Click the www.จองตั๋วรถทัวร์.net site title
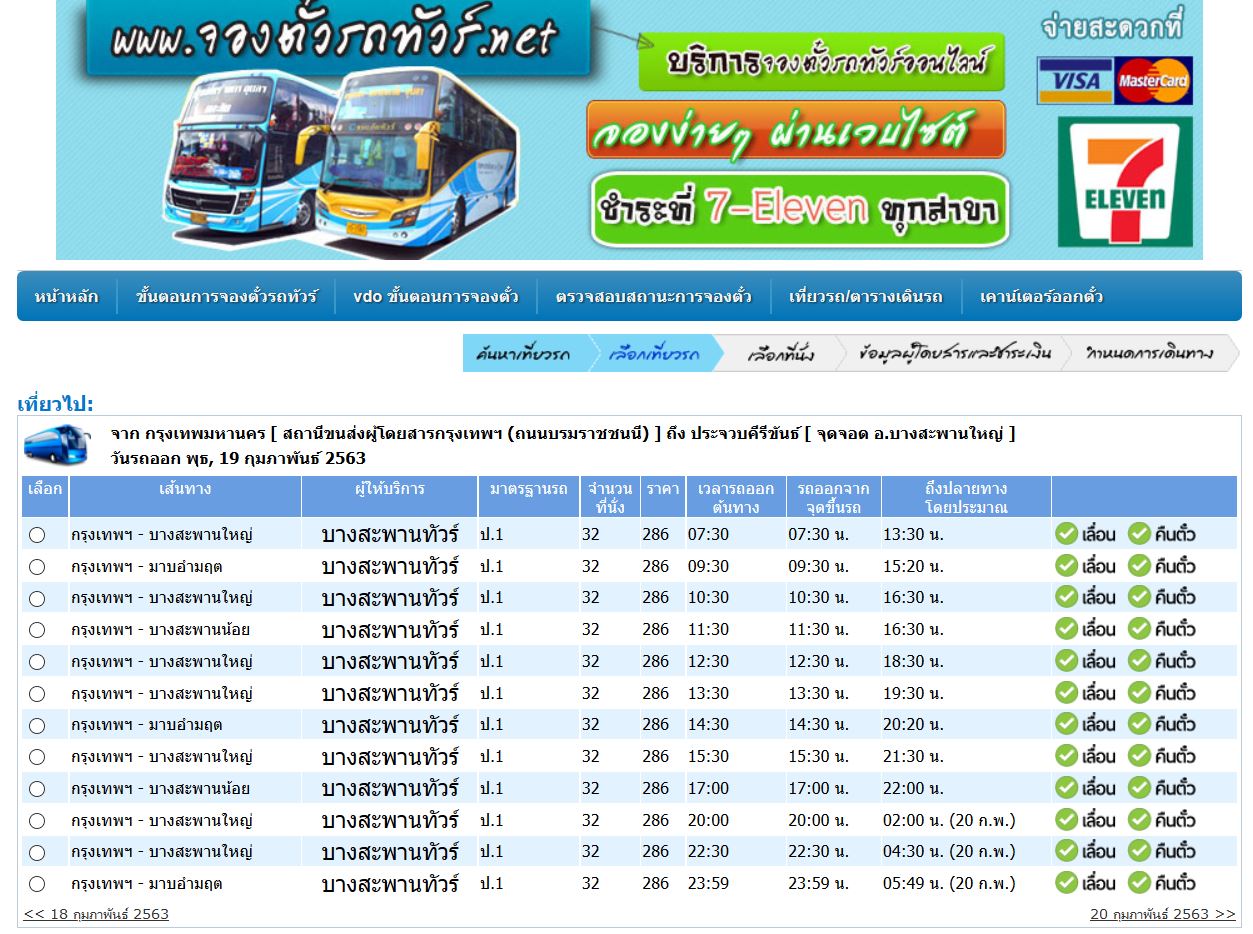The width and height of the screenshot is (1253, 934). pyautogui.click(x=333, y=38)
